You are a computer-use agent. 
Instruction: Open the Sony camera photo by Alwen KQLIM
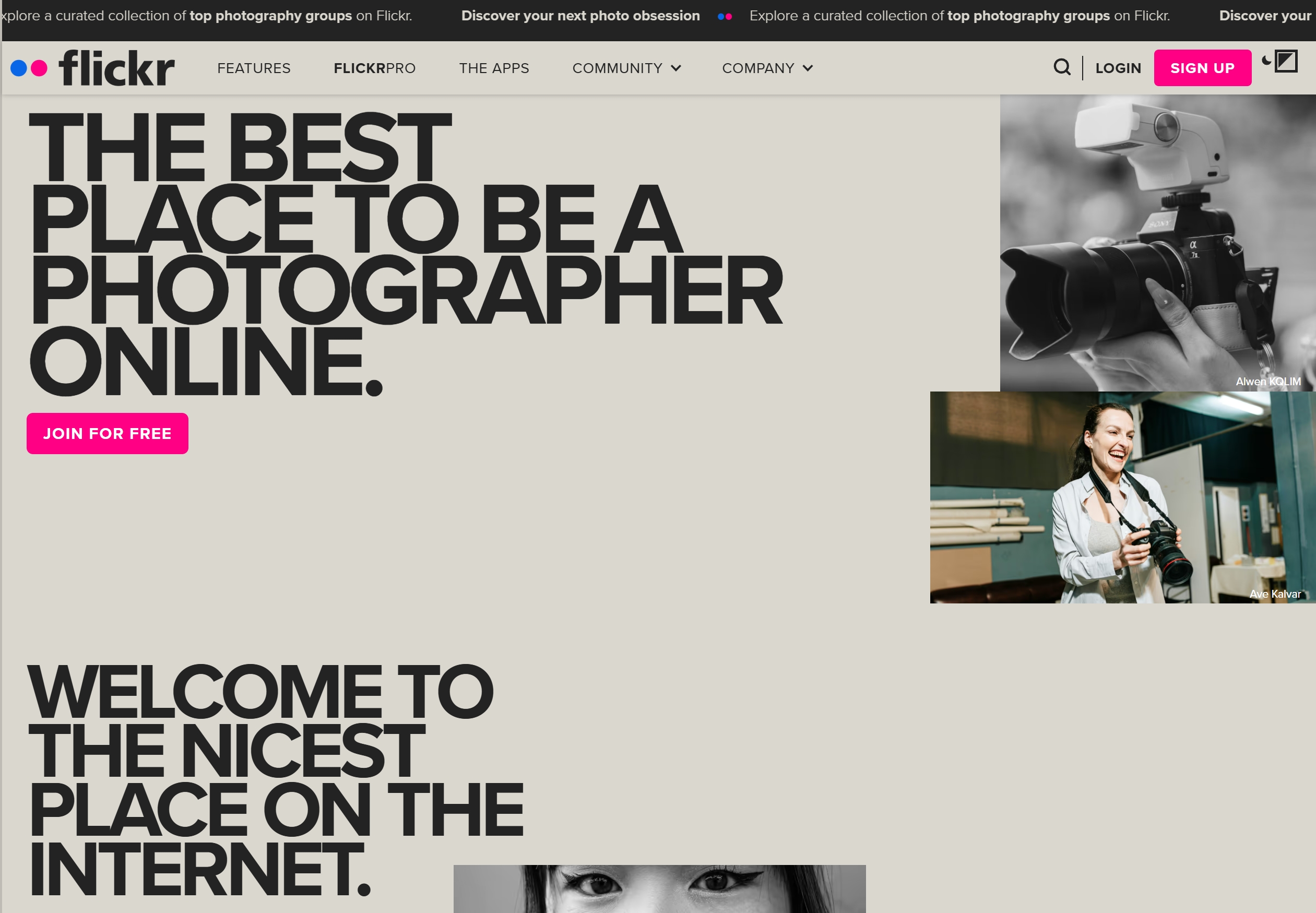1158,240
